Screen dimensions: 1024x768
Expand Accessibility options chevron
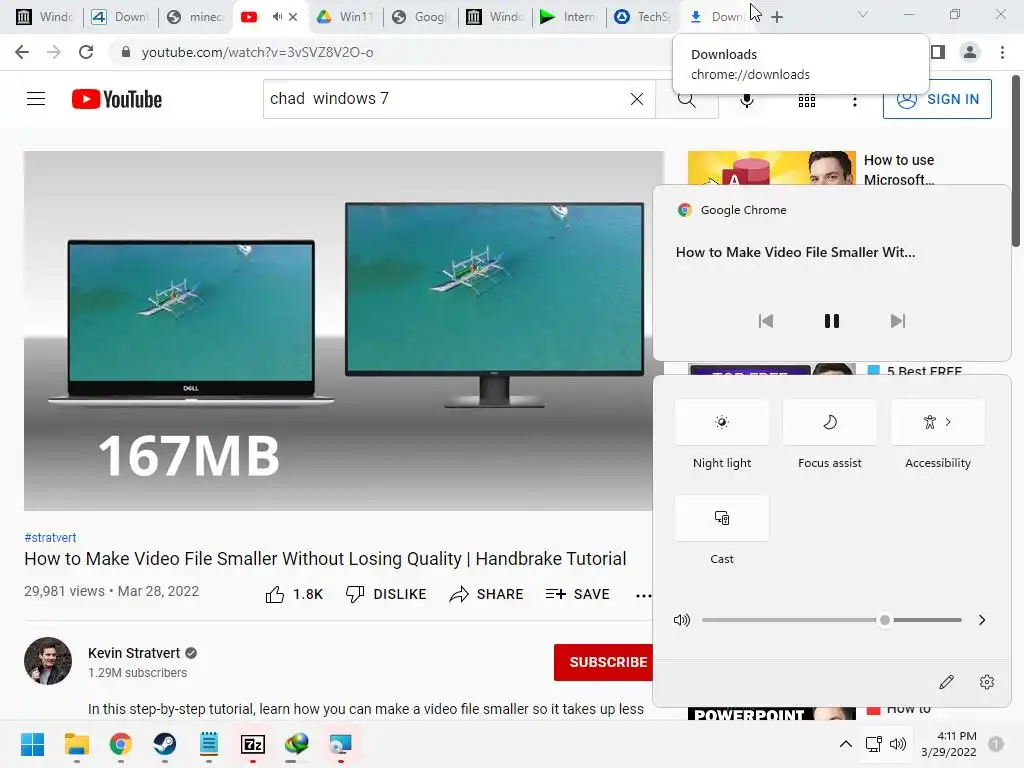point(948,422)
